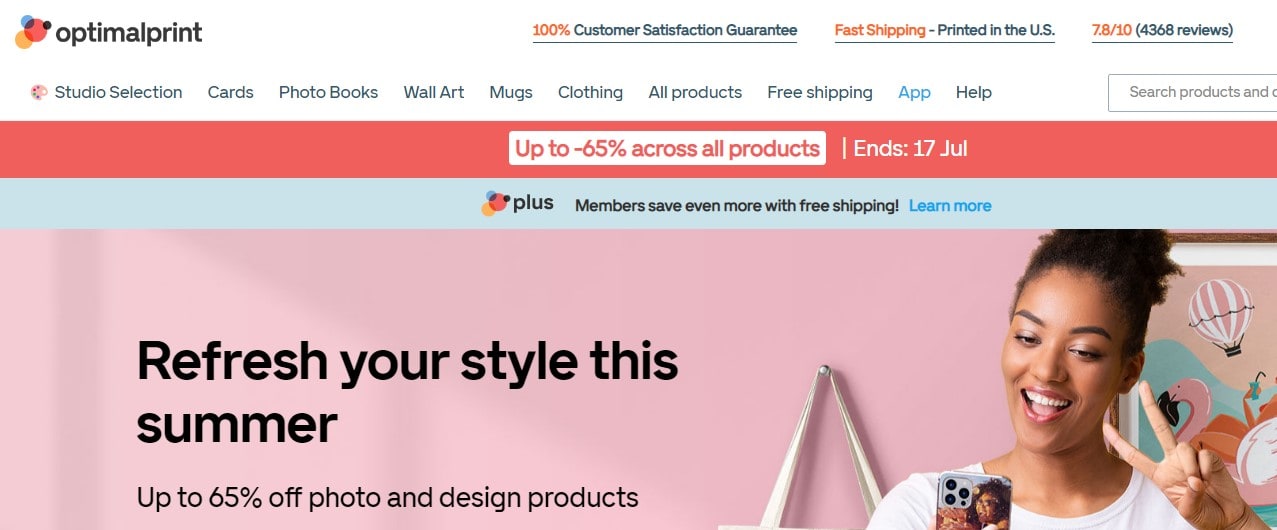Screen dimensions: 1277x530
Task: Open the Free shipping page
Action: 819,93
